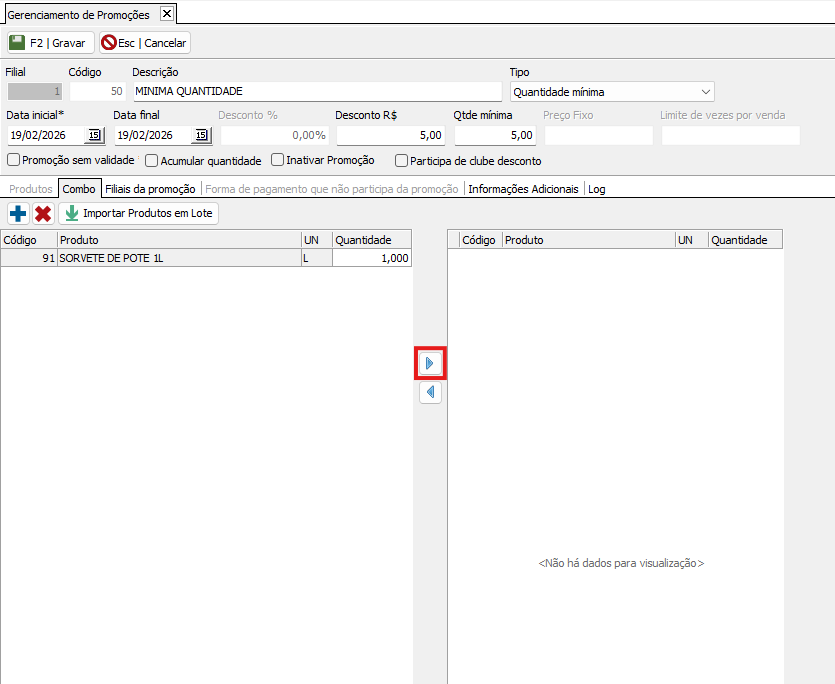The height and width of the screenshot is (684, 835).
Task: Delete product using red X icon
Action: (43, 214)
